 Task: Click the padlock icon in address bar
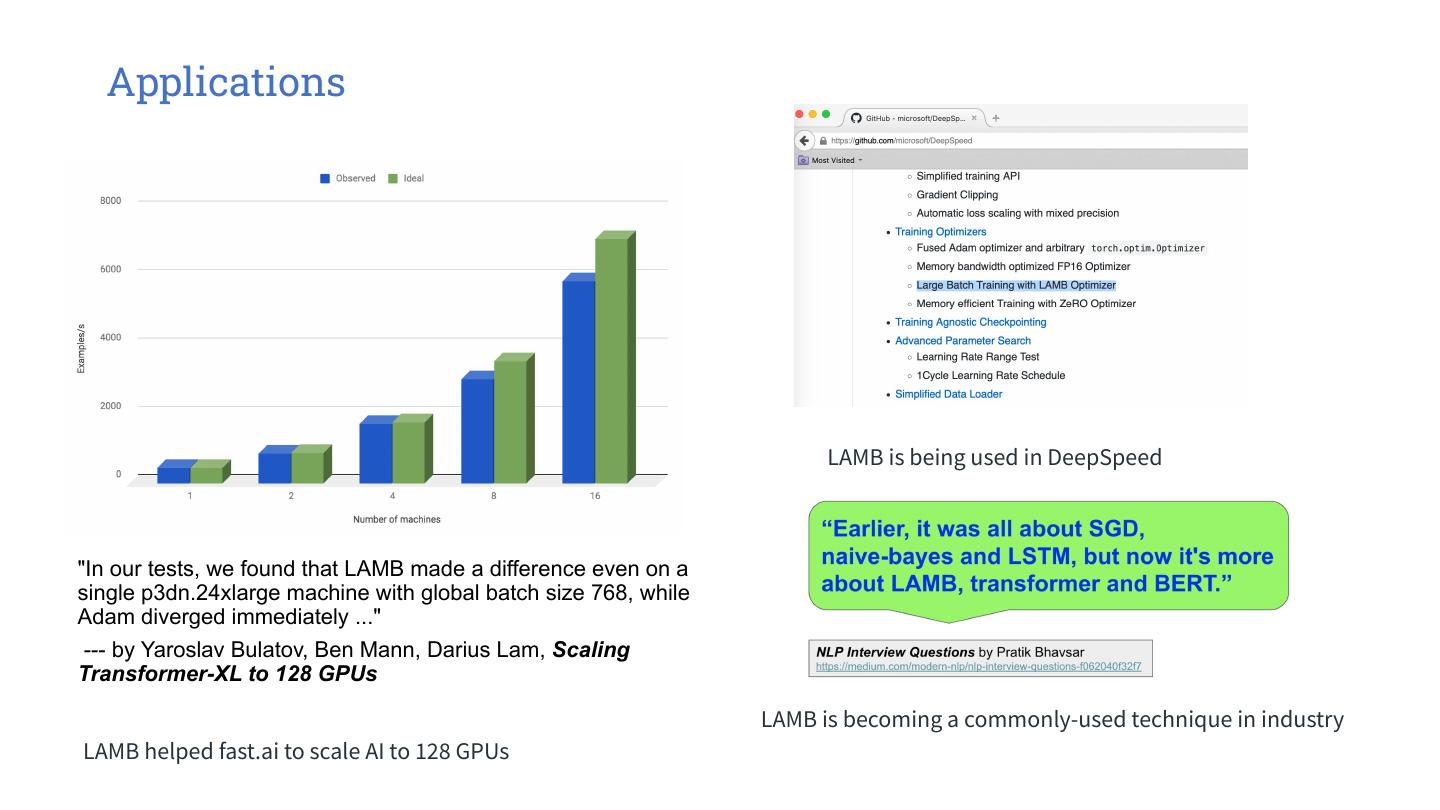[x=823, y=141]
